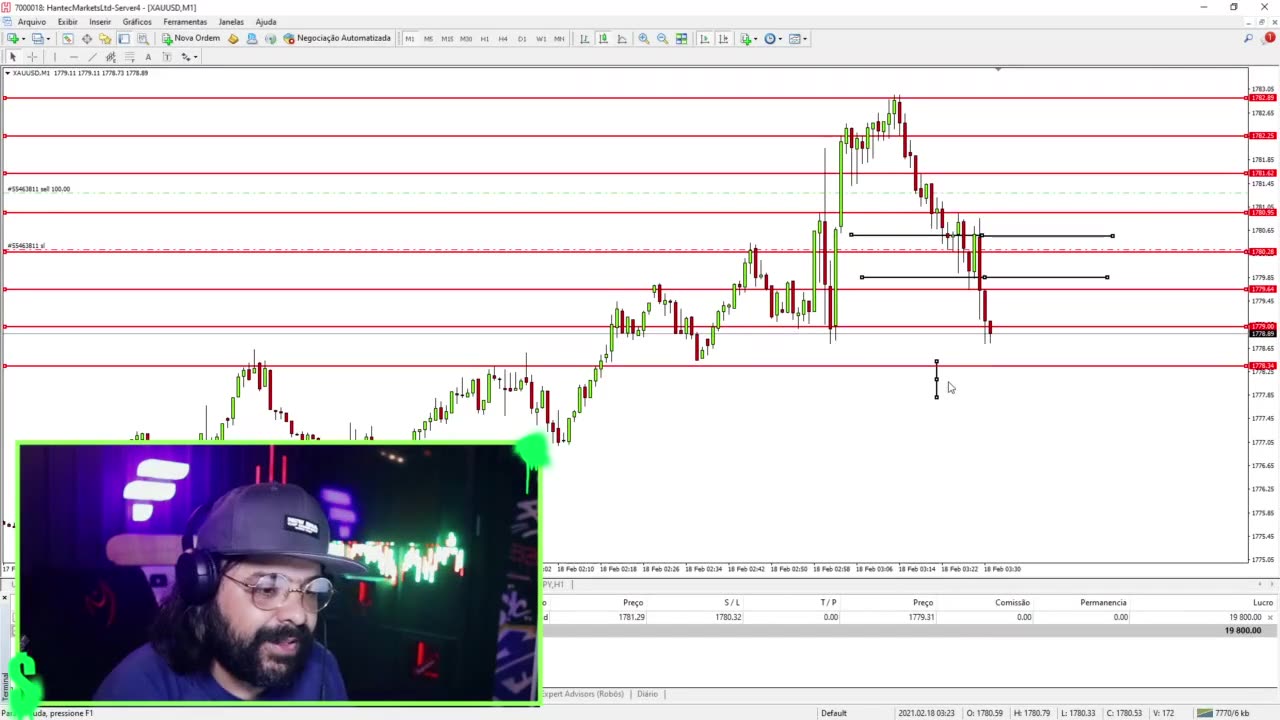1280x720 pixels.
Task: Select the M5 timeframe
Action: (x=428, y=39)
